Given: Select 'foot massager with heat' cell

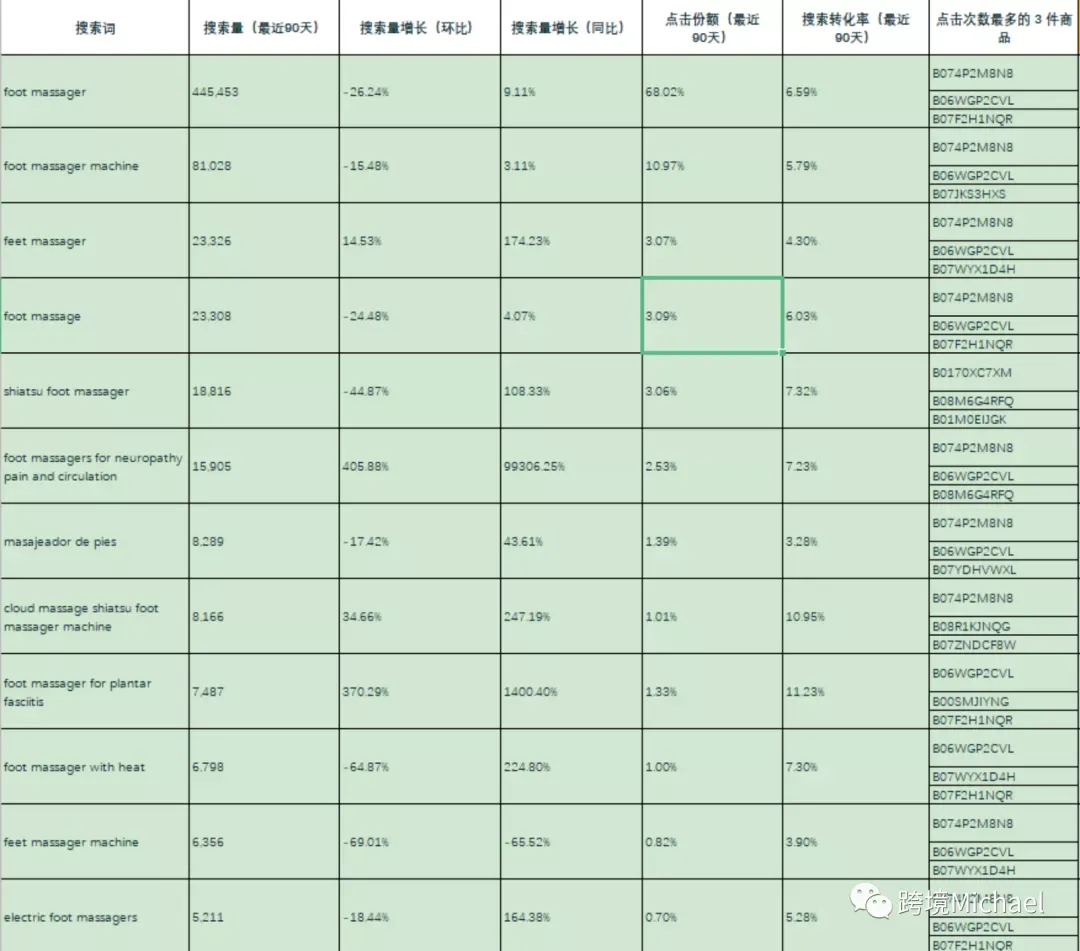Looking at the screenshot, I should coord(95,766).
